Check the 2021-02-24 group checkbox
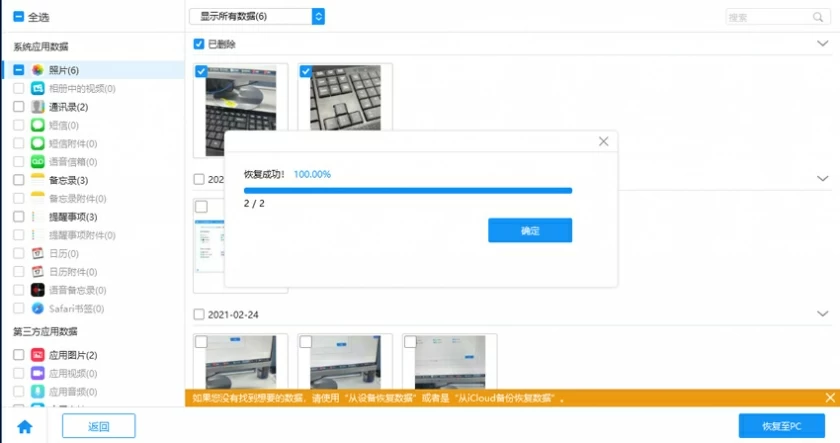840x443 pixels. 199,314
